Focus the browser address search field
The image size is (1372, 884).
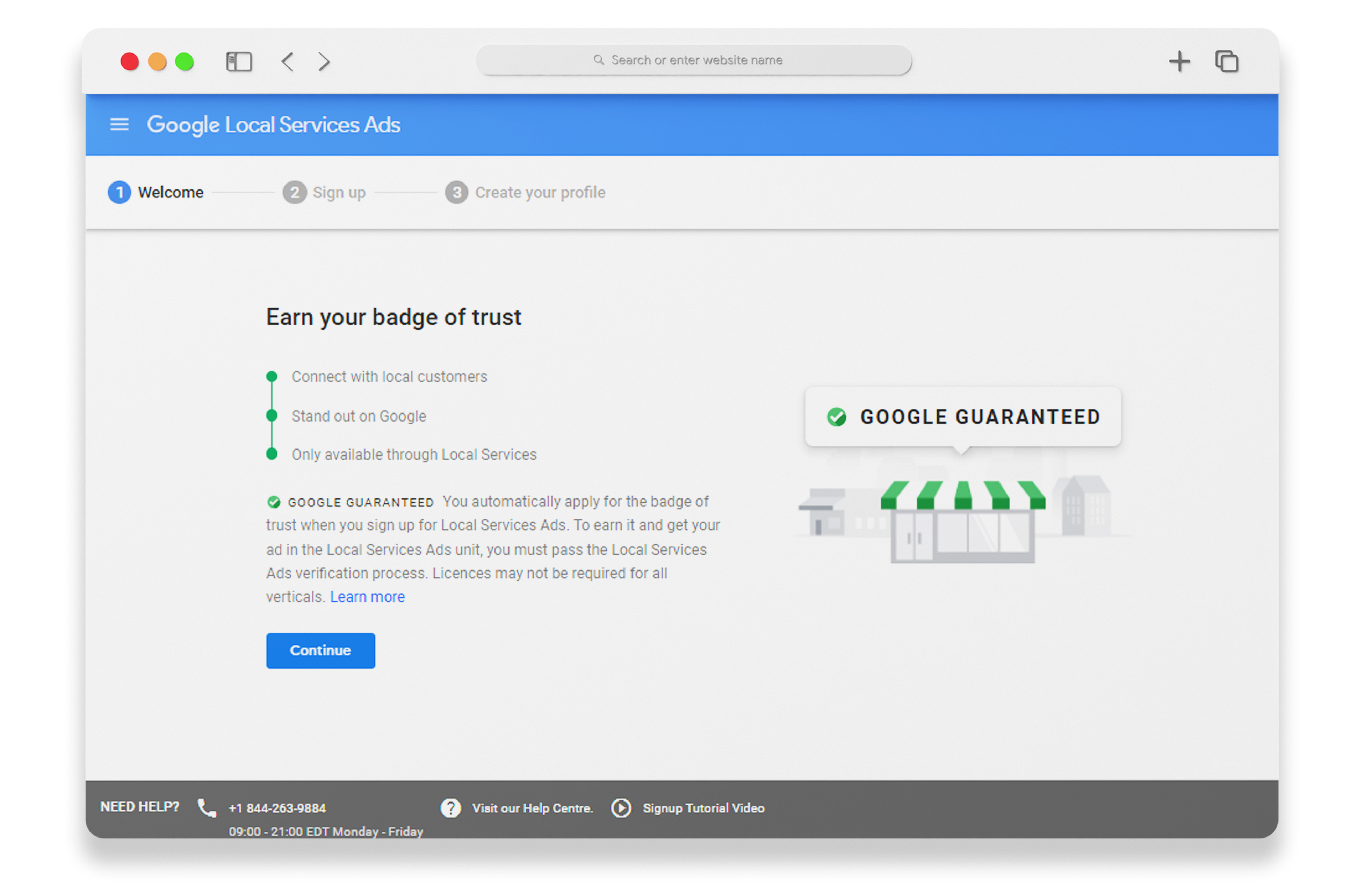(x=693, y=60)
